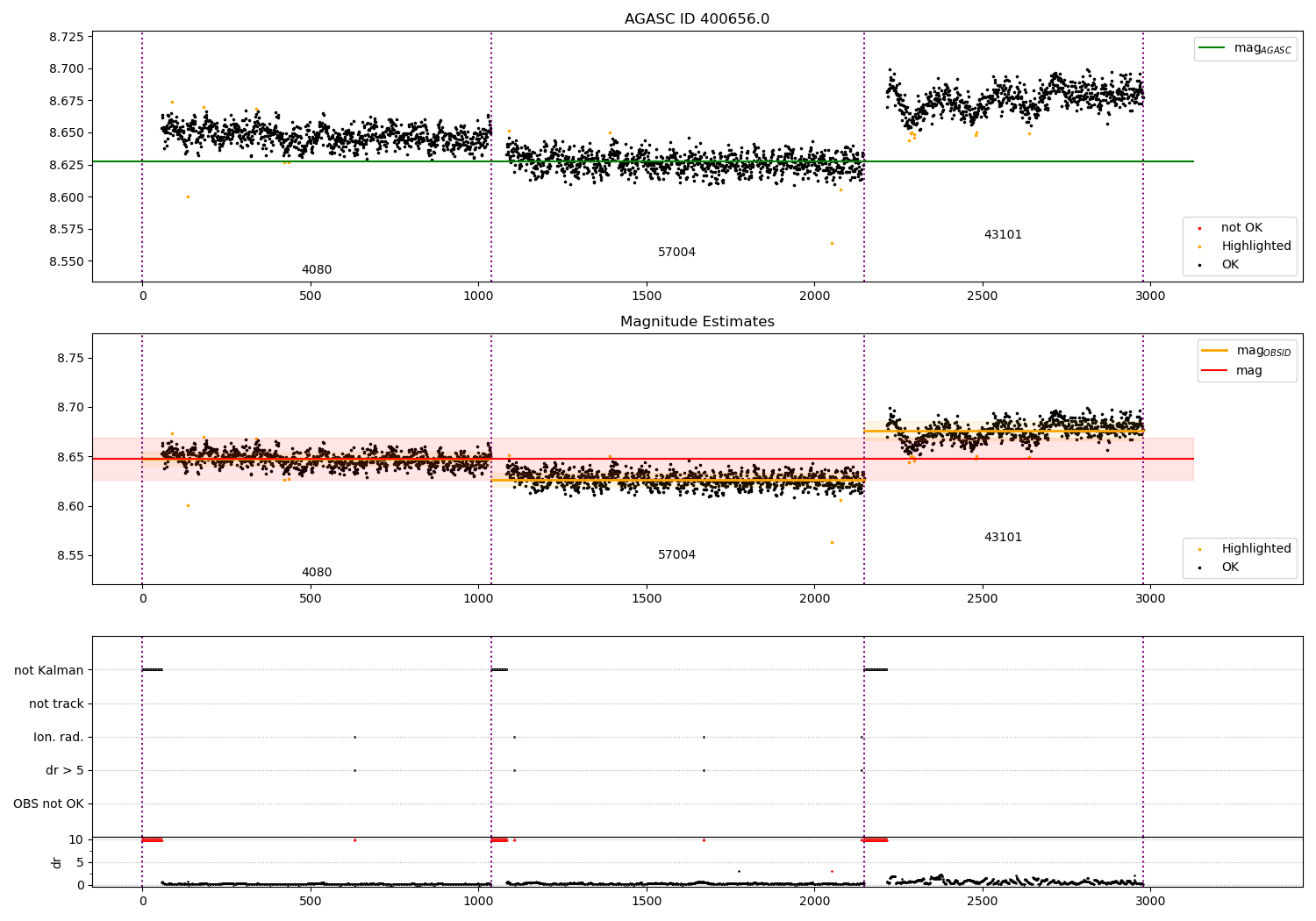Click the 8.575 y-axis tick label
This screenshot has width=1316, height=921.
[x=67, y=230]
